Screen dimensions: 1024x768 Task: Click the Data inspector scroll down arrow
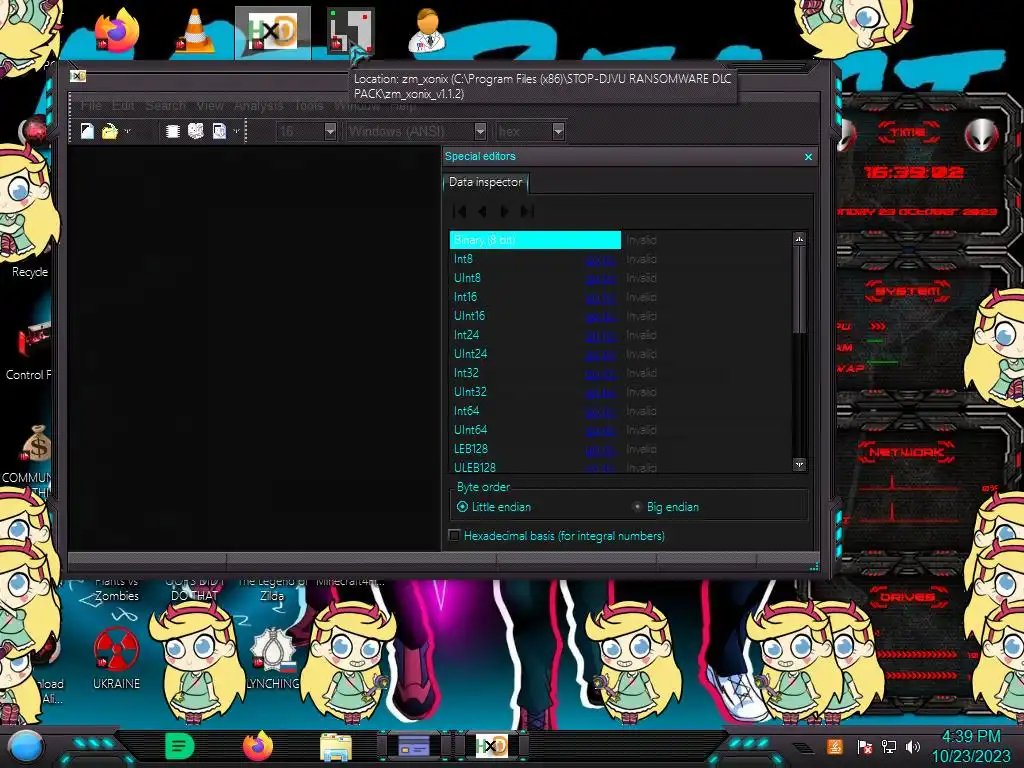799,465
